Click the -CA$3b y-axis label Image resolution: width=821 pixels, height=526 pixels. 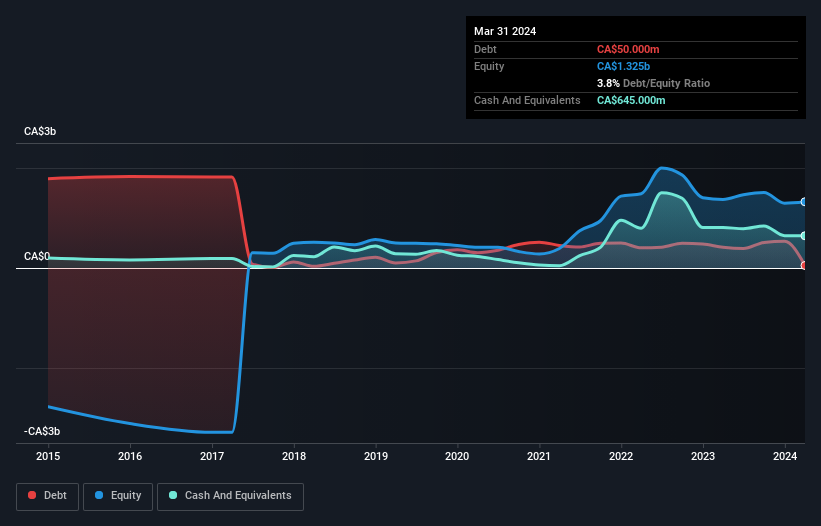click(x=42, y=431)
